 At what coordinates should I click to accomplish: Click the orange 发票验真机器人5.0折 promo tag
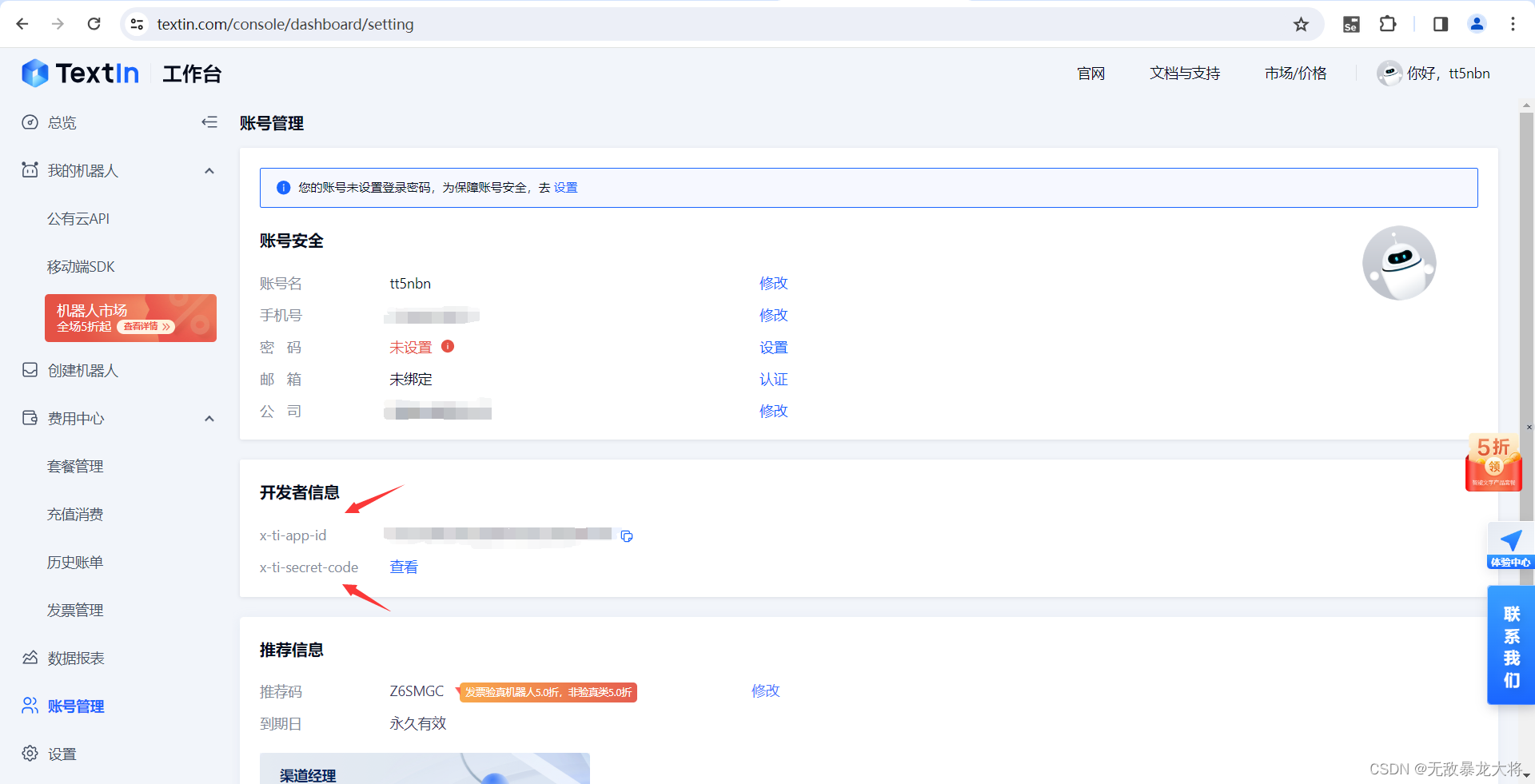547,692
